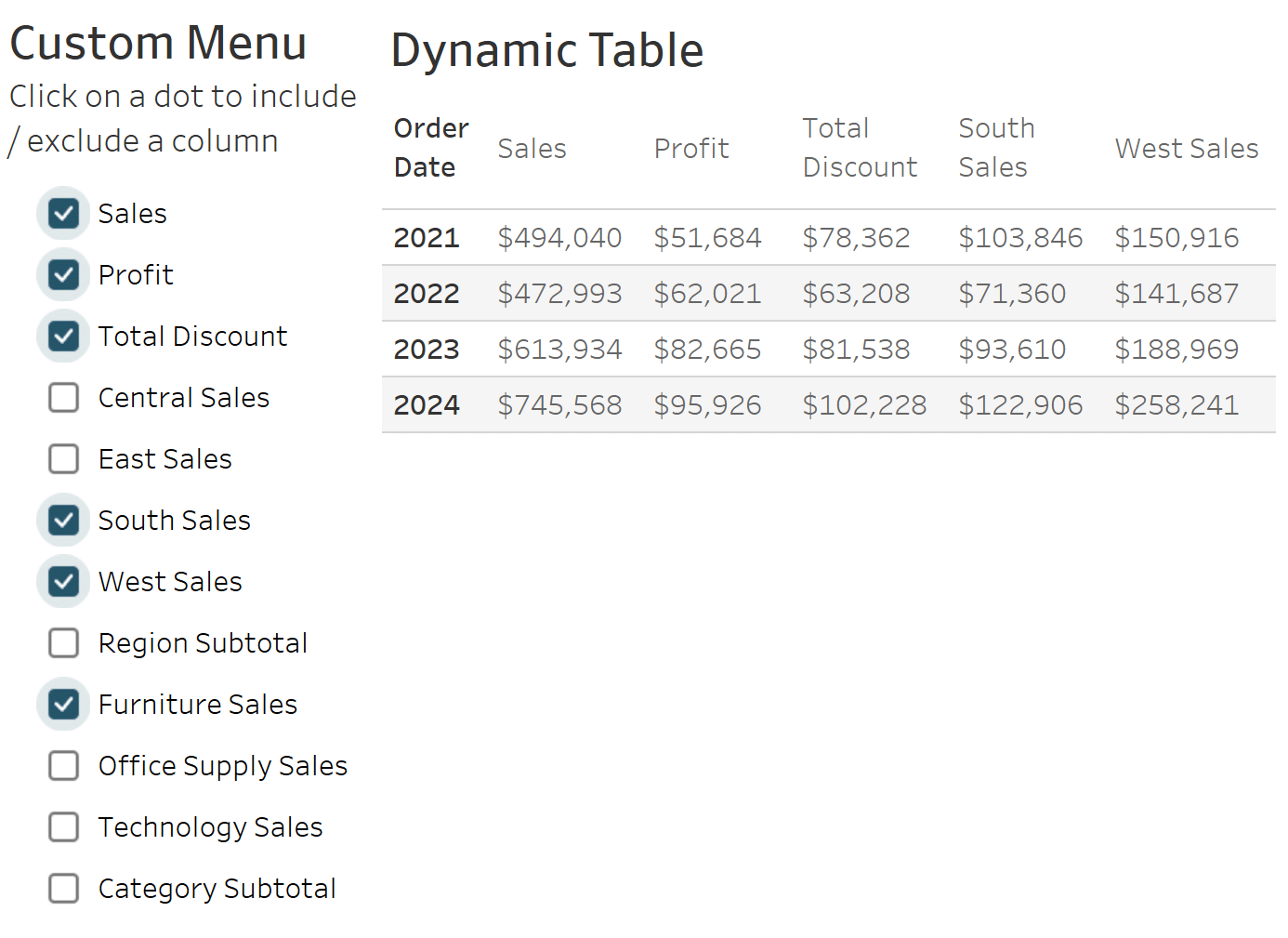Deselect the West Sales checkbox
Screen dimensions: 1288x938
62,581
